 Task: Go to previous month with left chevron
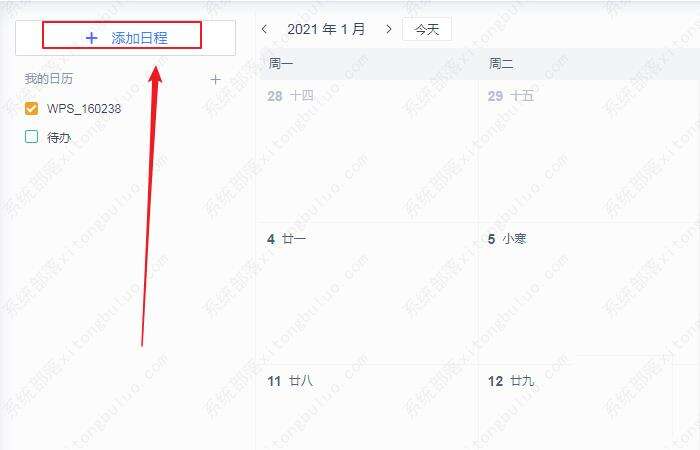coord(264,29)
